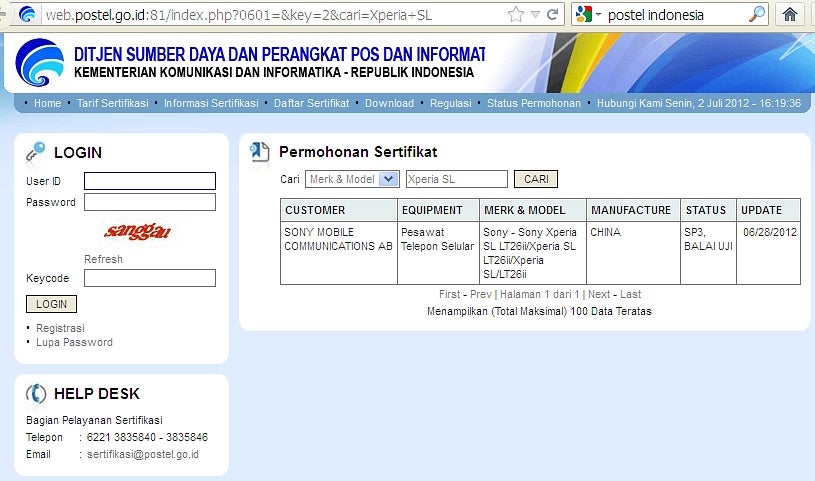Refresh the captcha via Refresh link
The height and width of the screenshot is (481, 815).
(103, 259)
